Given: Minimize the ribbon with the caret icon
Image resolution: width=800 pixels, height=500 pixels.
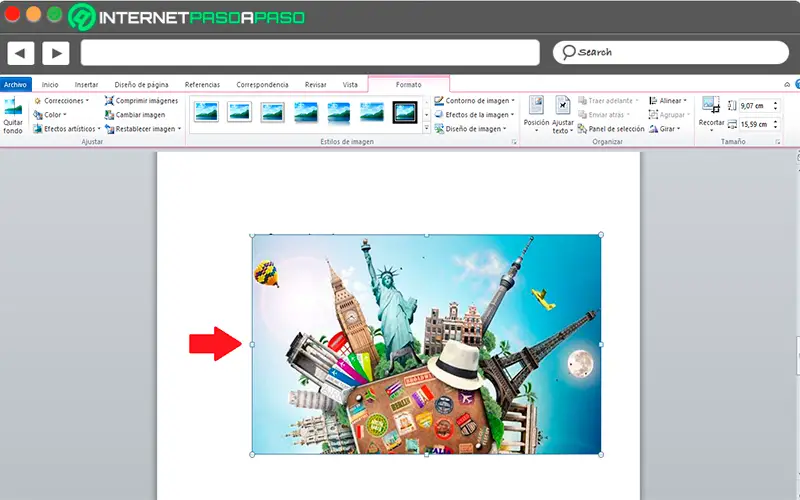Looking at the screenshot, I should coord(787,85).
